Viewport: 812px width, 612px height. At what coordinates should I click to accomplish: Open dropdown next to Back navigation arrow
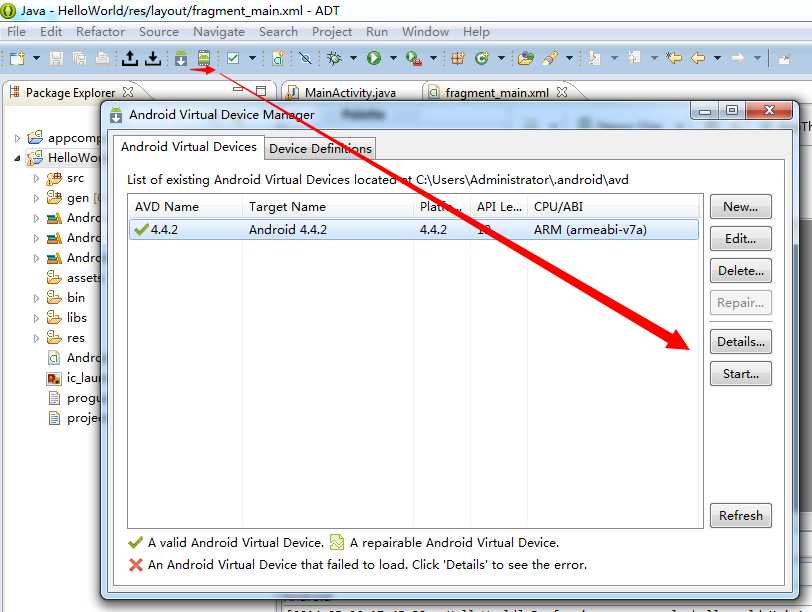pyautogui.click(x=717, y=58)
